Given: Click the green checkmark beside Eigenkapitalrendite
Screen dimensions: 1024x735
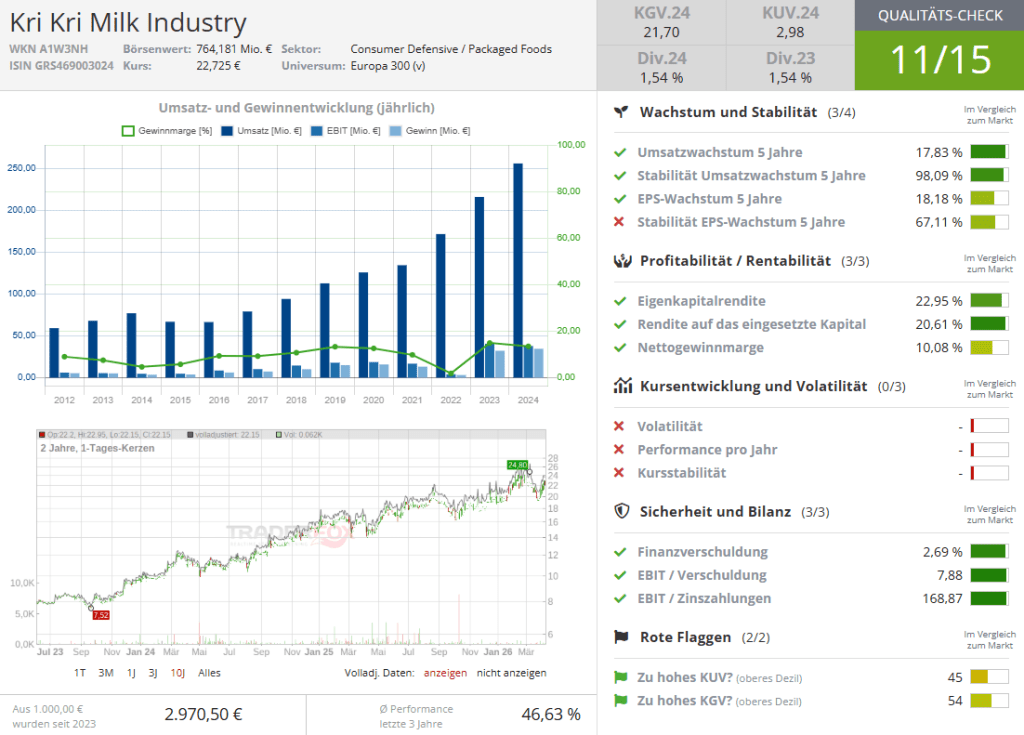Looking at the screenshot, I should (620, 301).
